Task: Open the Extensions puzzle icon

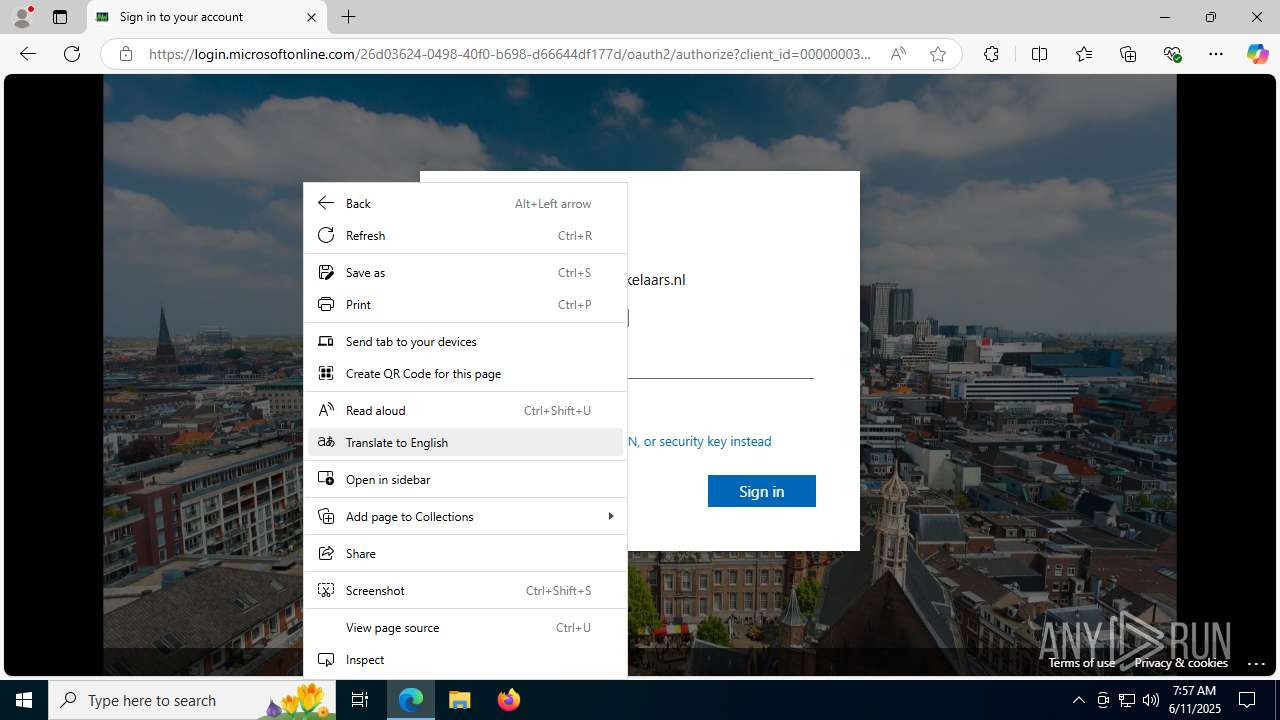Action: (x=991, y=54)
